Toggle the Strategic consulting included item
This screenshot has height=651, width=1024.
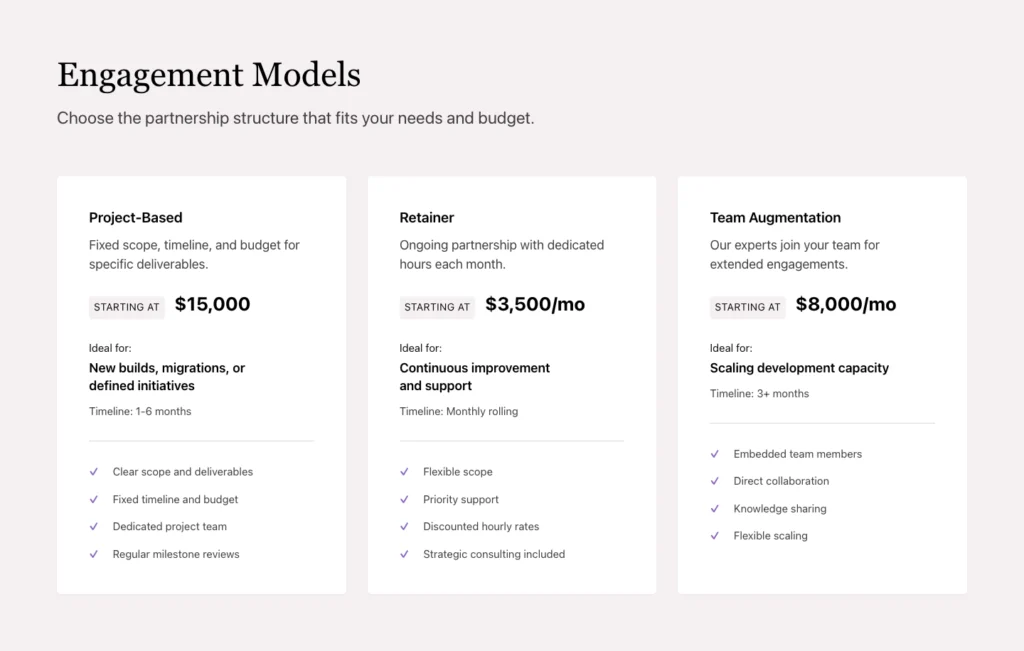pos(493,554)
